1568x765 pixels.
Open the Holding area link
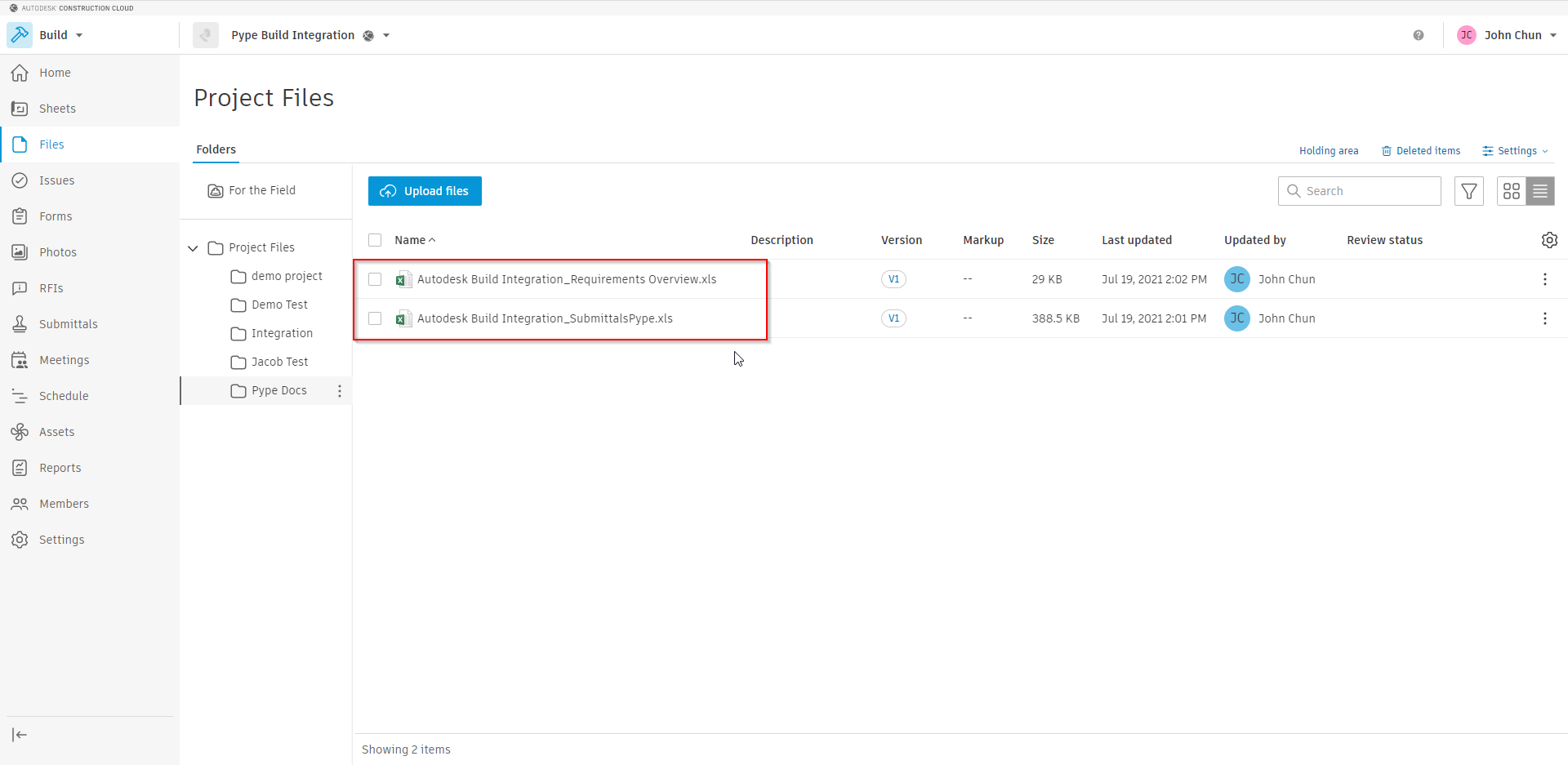coord(1329,151)
